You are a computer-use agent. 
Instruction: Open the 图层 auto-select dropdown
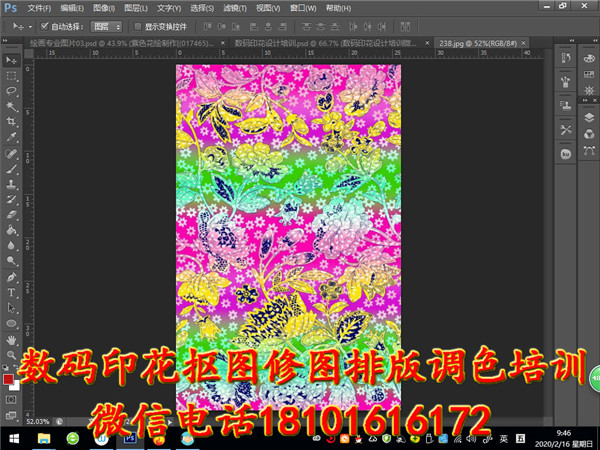pos(106,26)
